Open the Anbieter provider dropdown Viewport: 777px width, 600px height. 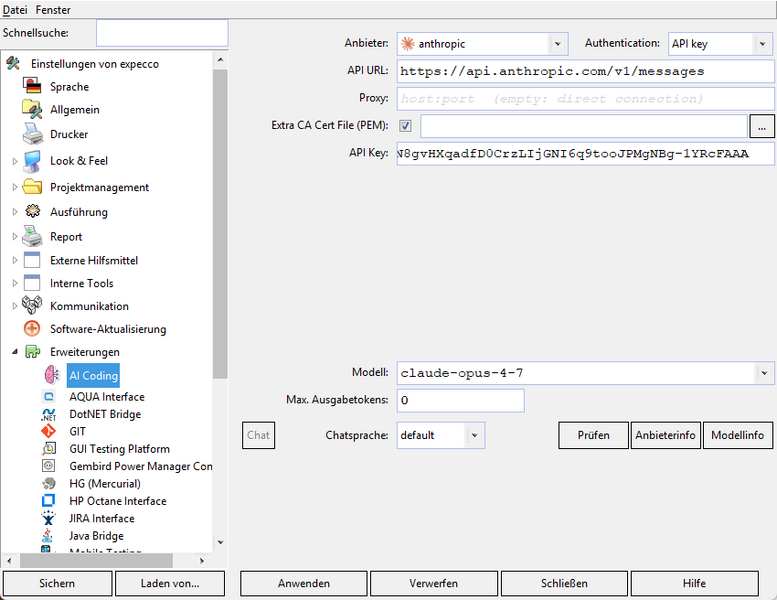(x=557, y=44)
